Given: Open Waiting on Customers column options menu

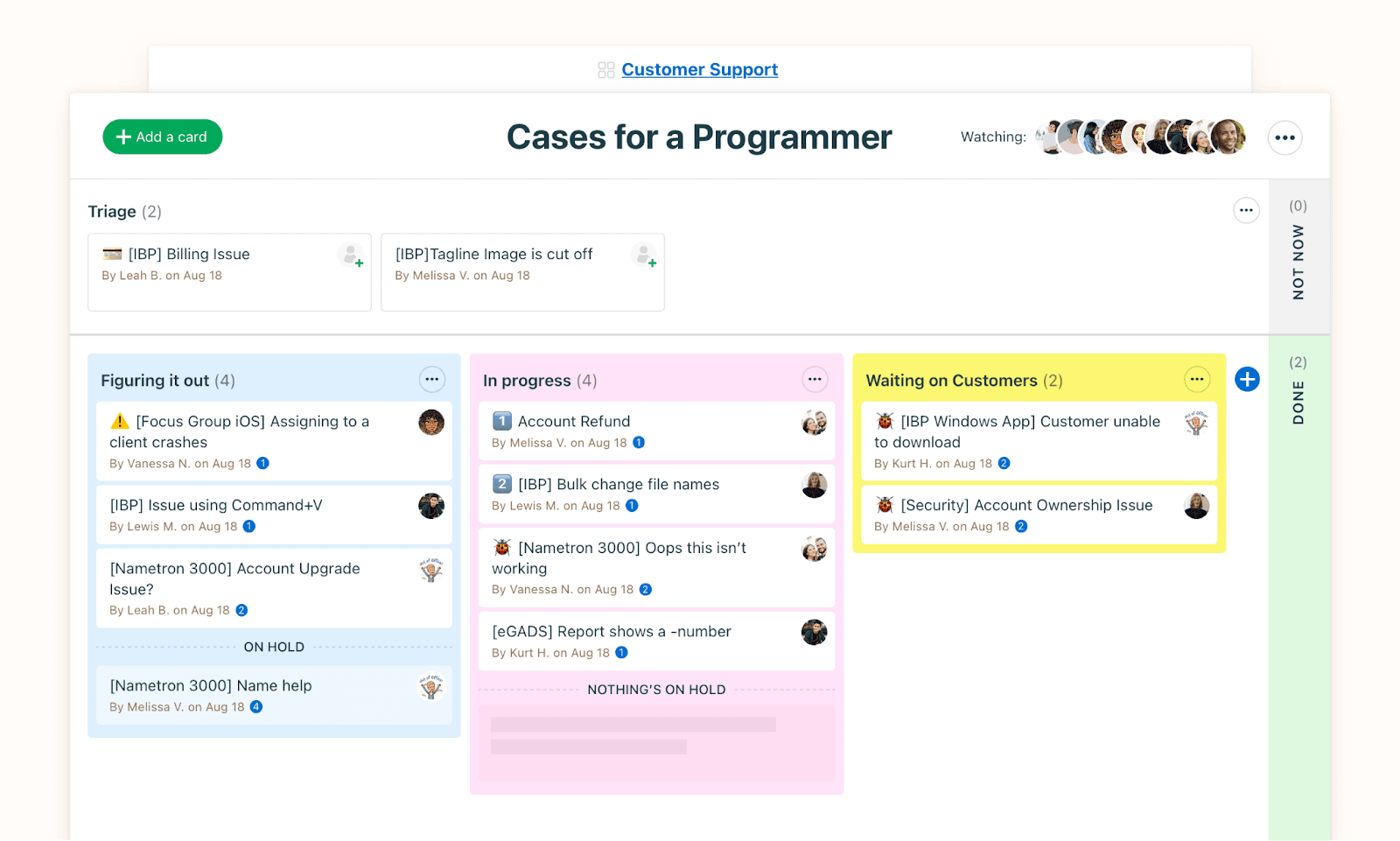Looking at the screenshot, I should (1197, 379).
